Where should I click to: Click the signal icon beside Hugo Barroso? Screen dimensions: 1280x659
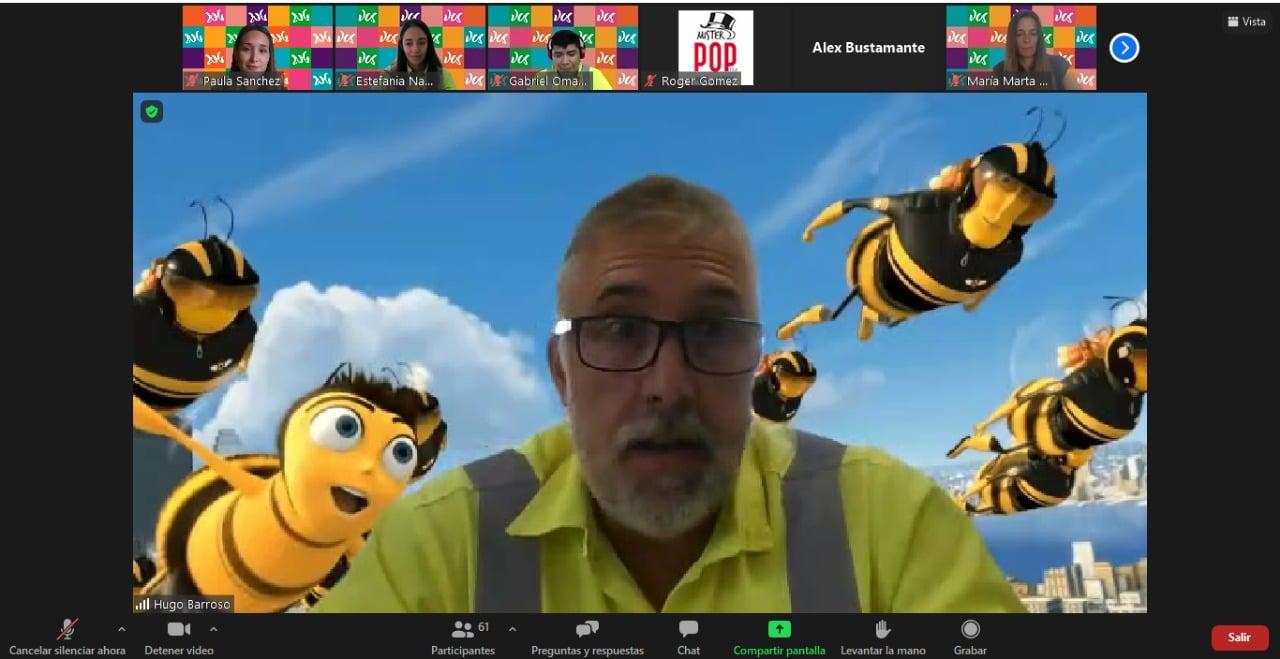142,604
